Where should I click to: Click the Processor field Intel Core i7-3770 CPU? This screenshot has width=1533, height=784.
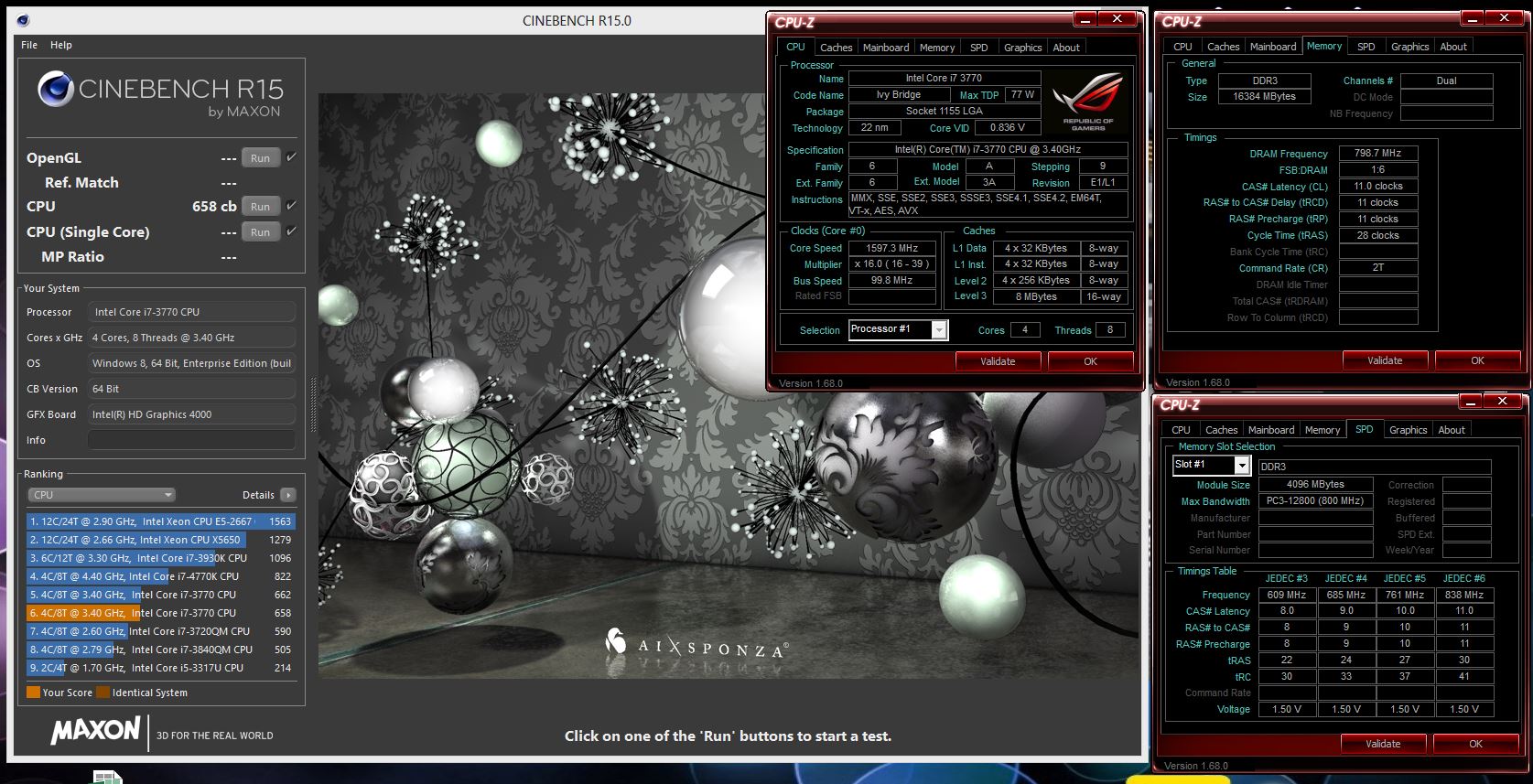(x=192, y=312)
